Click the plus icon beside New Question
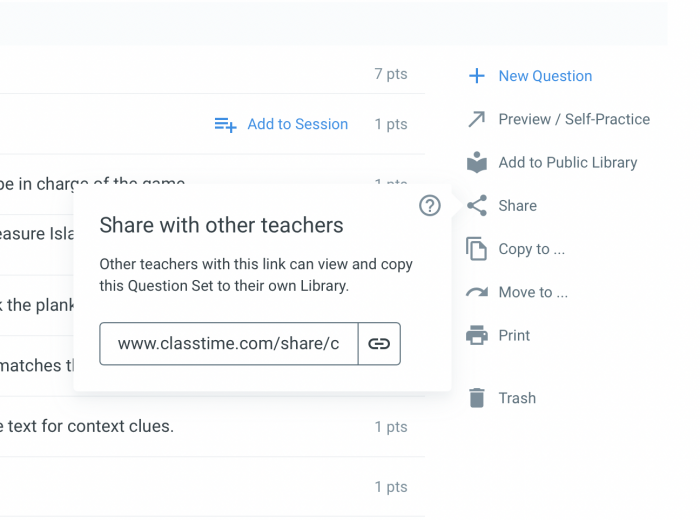 click(477, 76)
